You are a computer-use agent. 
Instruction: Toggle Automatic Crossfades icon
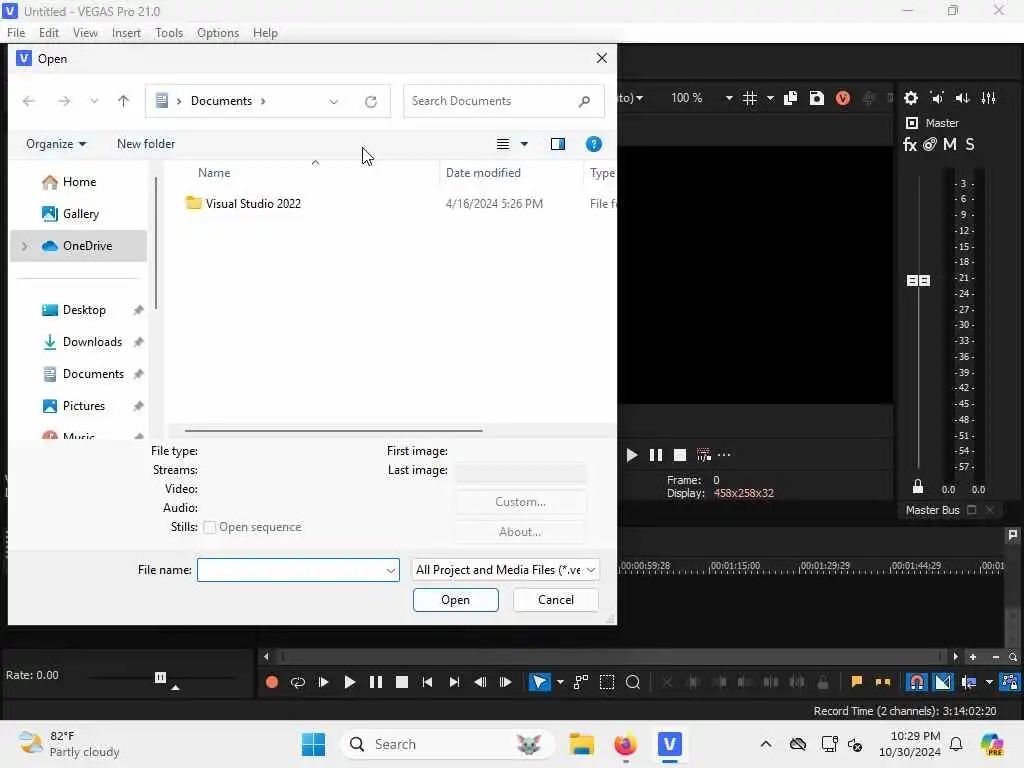point(943,682)
